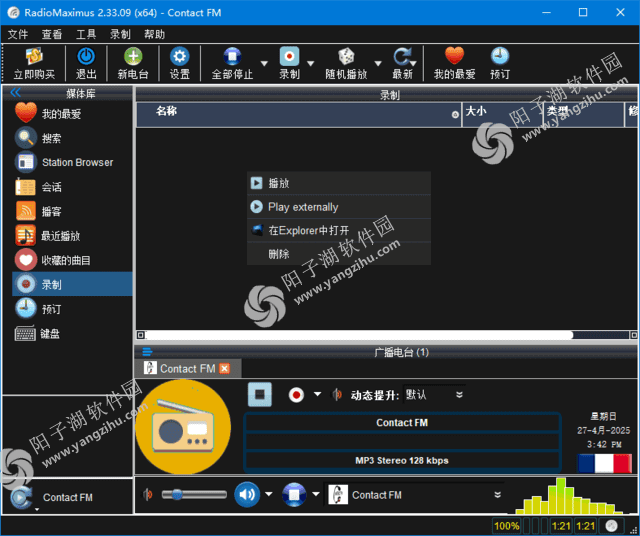Mute audio with the blue speaker button
This screenshot has height=536, width=640.
click(247, 494)
